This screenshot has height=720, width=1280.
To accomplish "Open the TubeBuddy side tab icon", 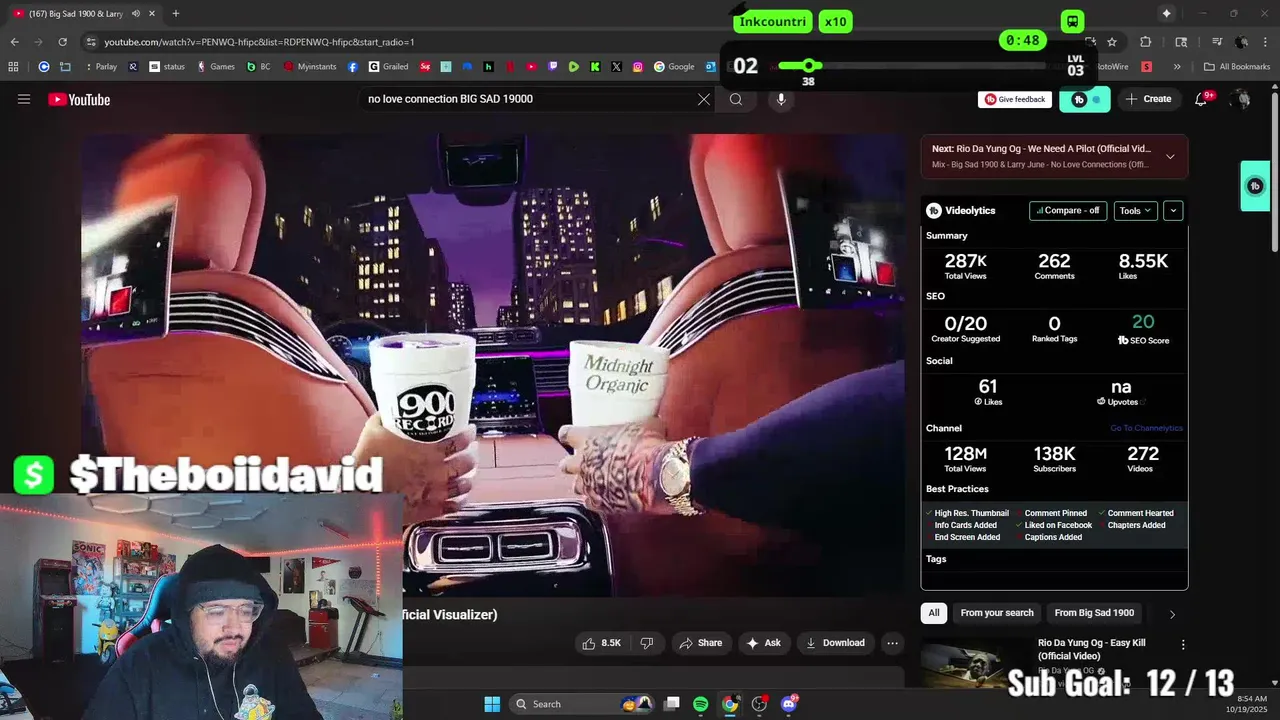I will (x=1255, y=186).
